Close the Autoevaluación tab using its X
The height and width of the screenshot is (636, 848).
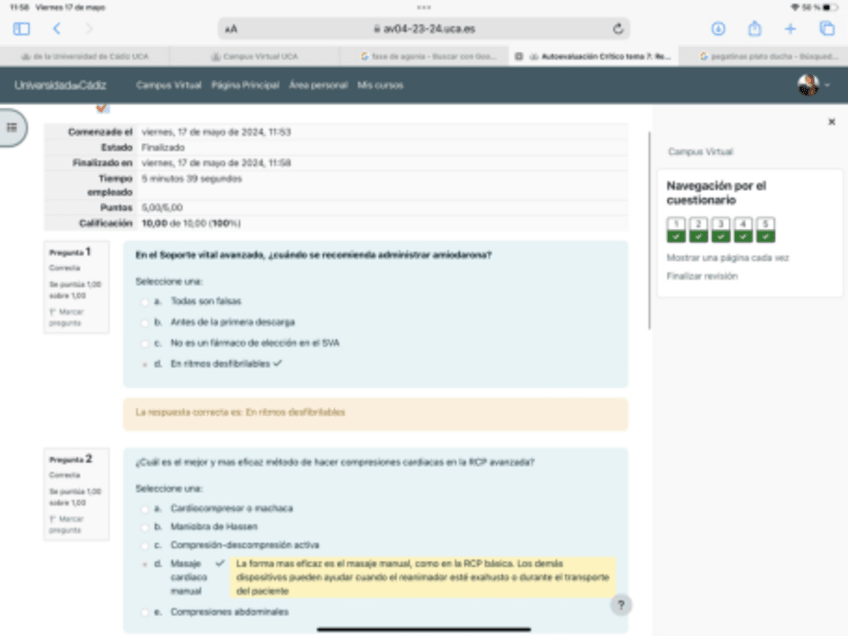tap(519, 56)
